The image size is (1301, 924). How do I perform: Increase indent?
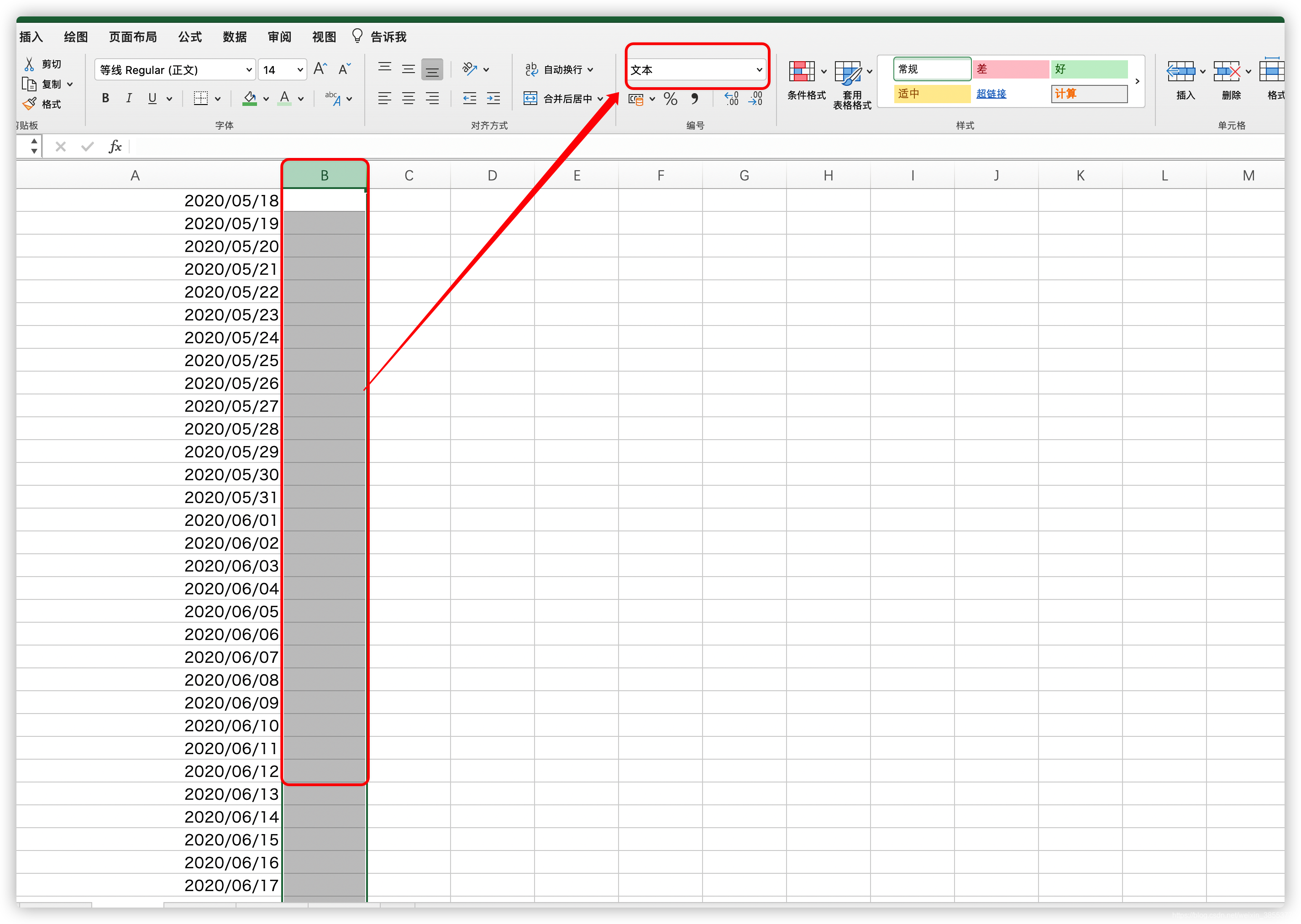[x=493, y=99]
